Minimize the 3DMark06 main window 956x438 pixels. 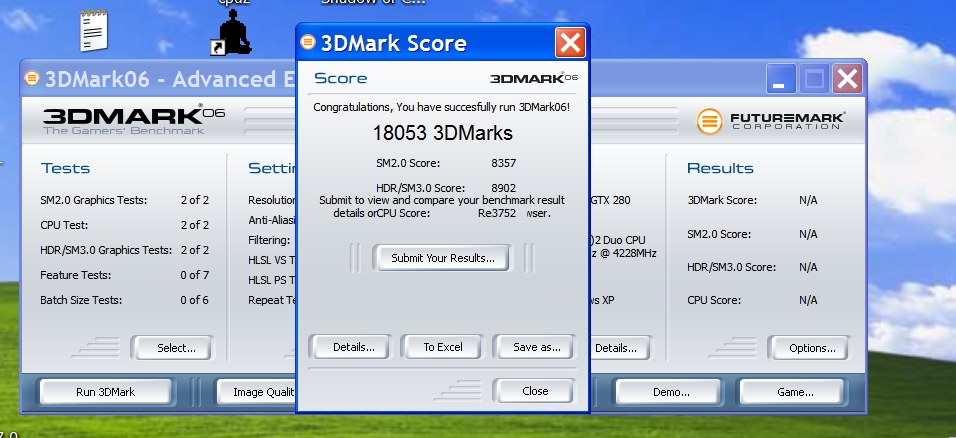(780, 79)
